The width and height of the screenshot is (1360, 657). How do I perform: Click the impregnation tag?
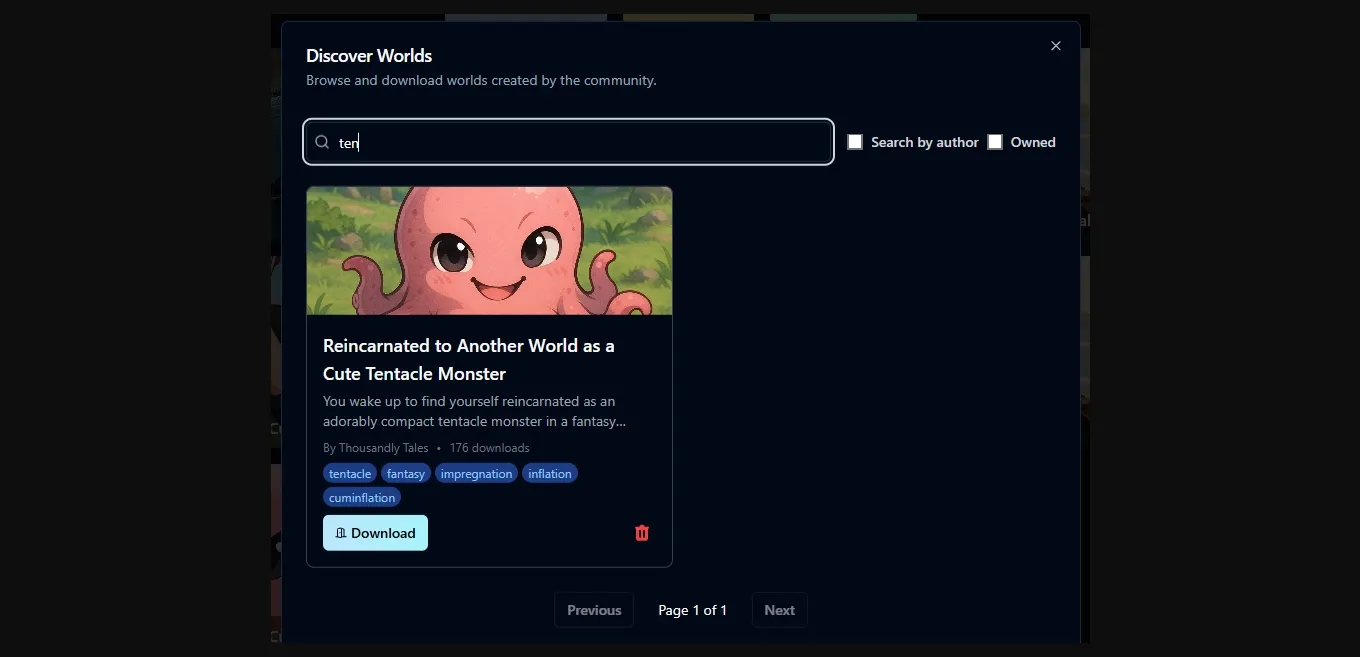pyautogui.click(x=476, y=473)
